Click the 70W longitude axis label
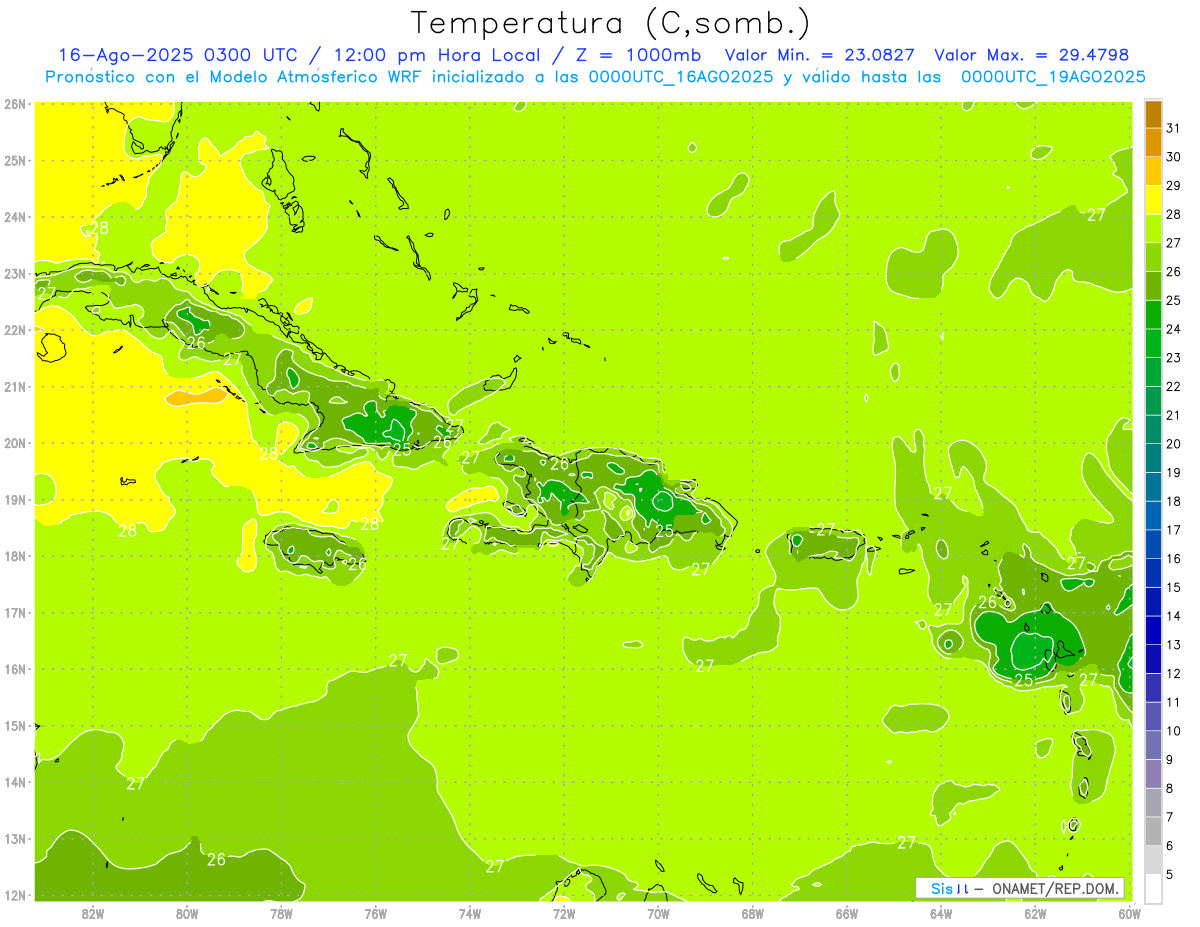 [658, 913]
